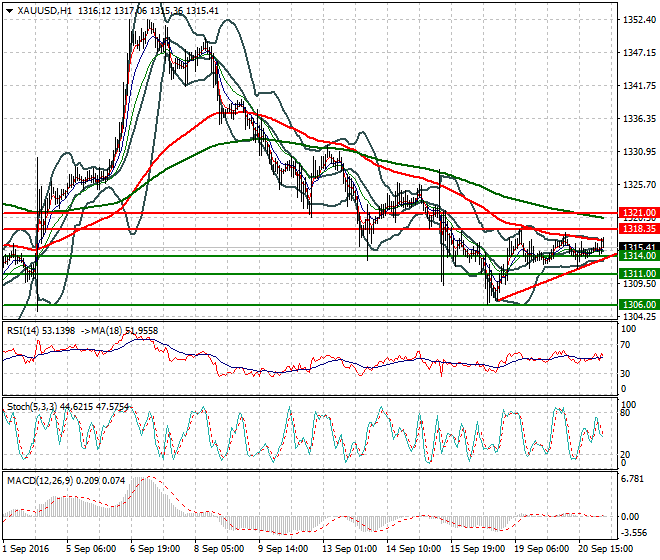Click the RSI scale value 70
Screen dimensions: 660x560
(625, 345)
